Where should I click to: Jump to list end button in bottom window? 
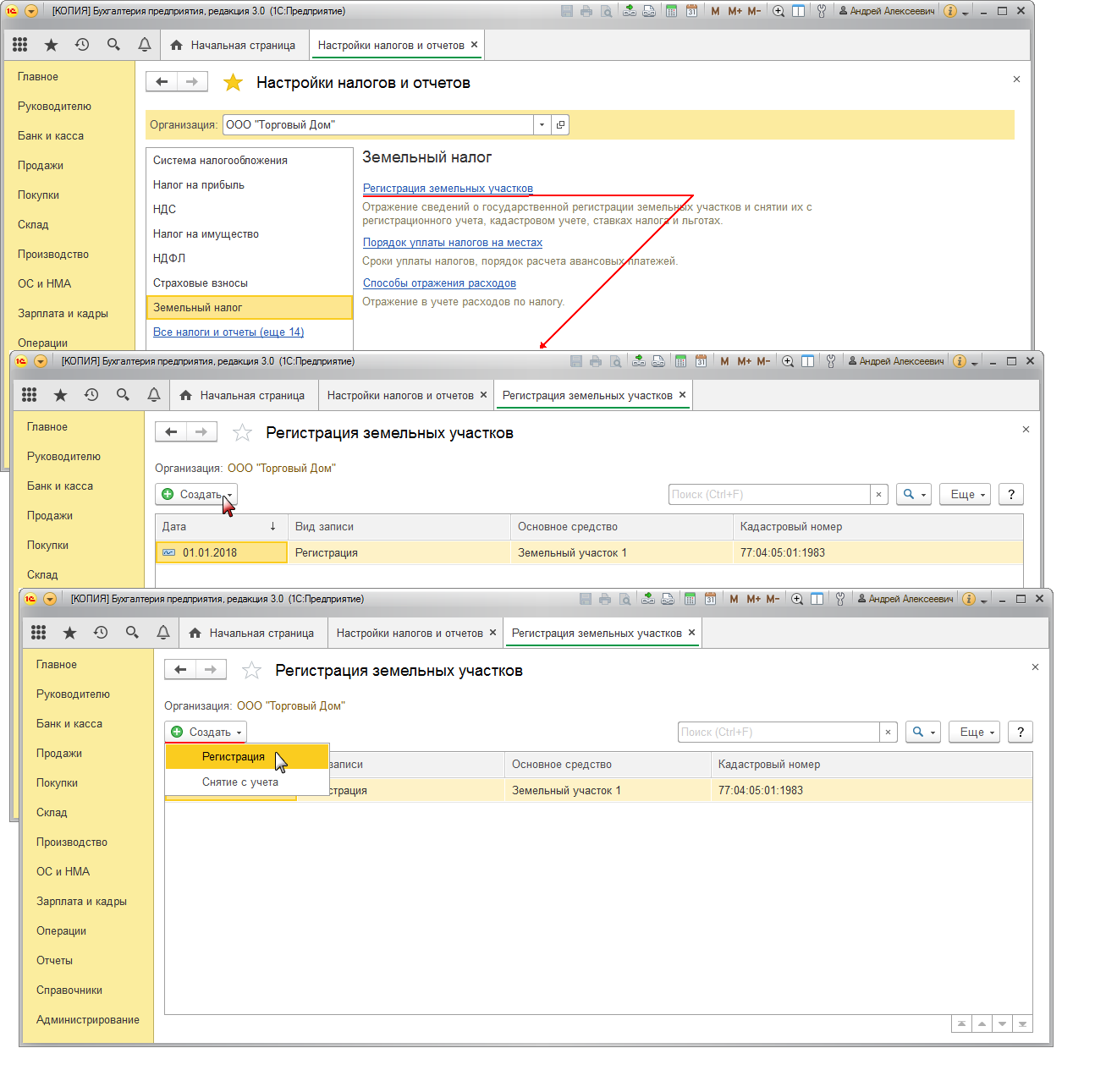pyautogui.click(x=1022, y=1023)
